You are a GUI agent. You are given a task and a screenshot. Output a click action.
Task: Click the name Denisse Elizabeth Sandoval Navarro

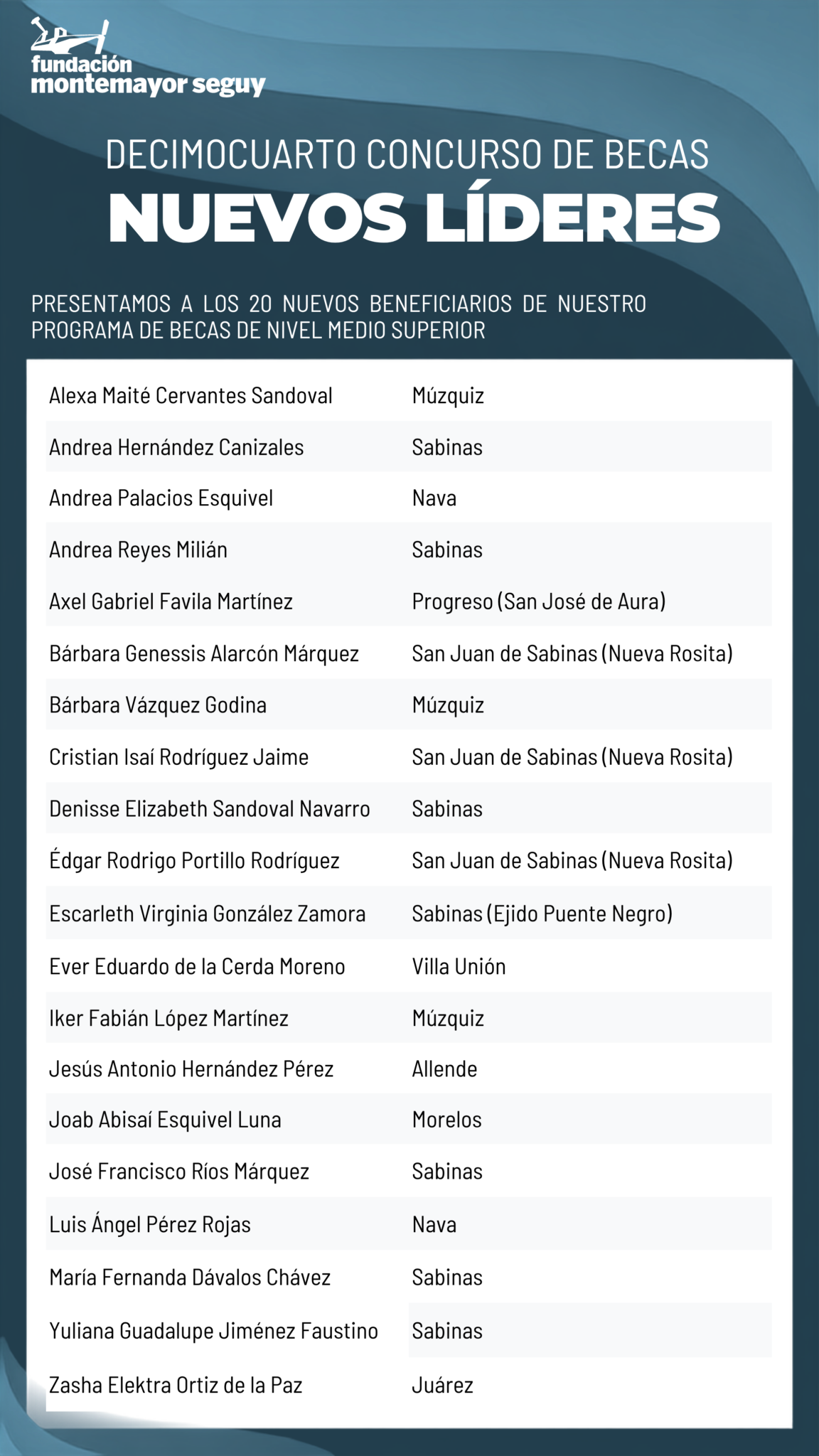[210, 808]
